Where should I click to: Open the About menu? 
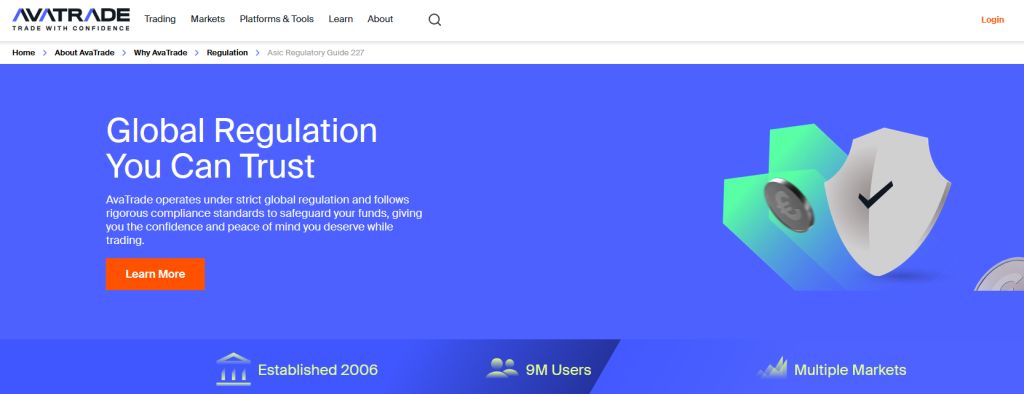(x=380, y=19)
